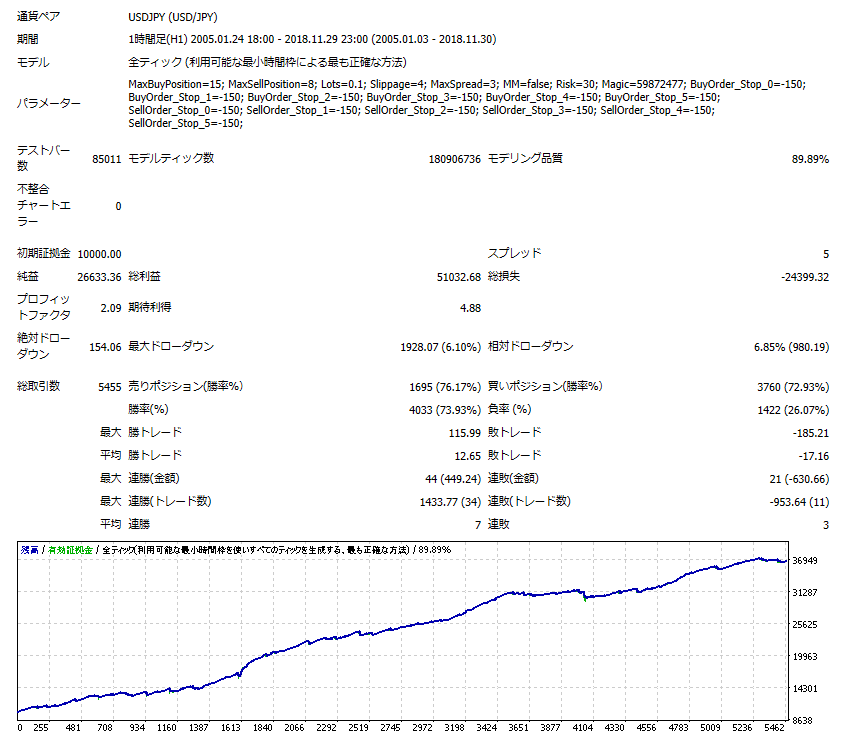Click the total trades value 5455
The height and width of the screenshot is (740, 857).
click(x=110, y=387)
